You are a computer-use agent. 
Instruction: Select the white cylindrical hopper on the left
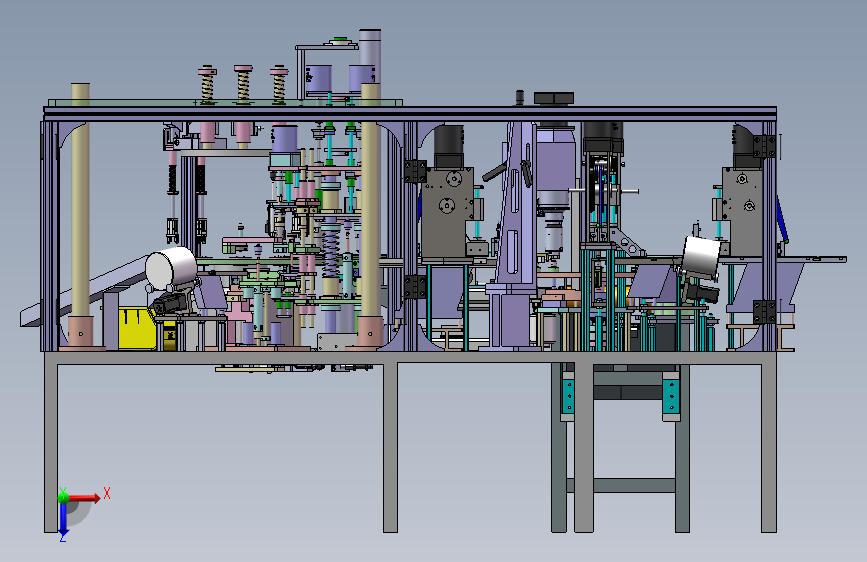point(171,268)
